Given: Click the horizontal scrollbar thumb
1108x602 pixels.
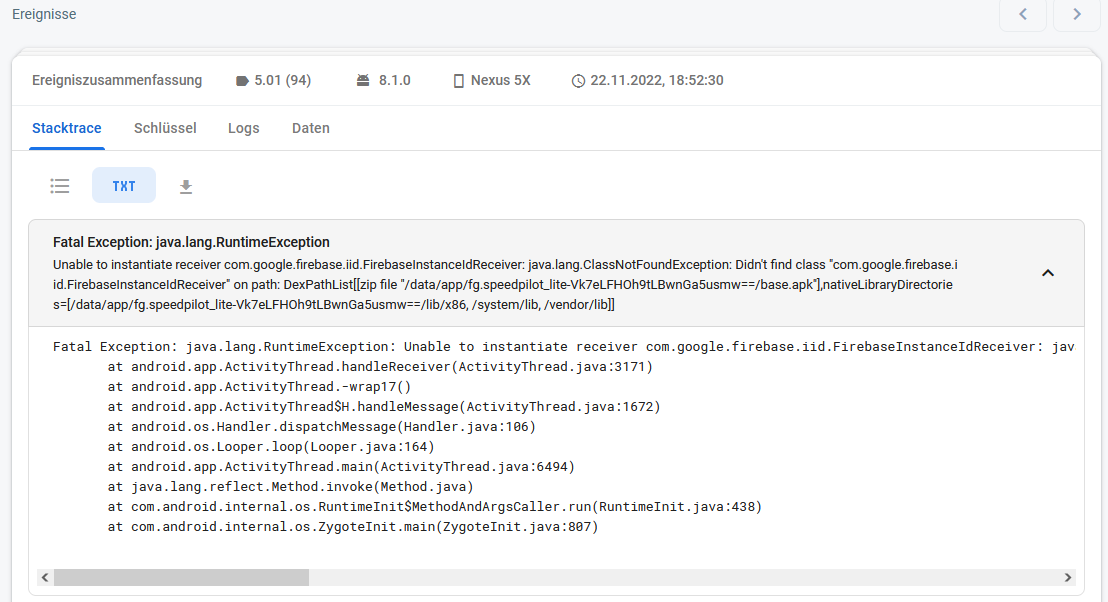Looking at the screenshot, I should 181,578.
